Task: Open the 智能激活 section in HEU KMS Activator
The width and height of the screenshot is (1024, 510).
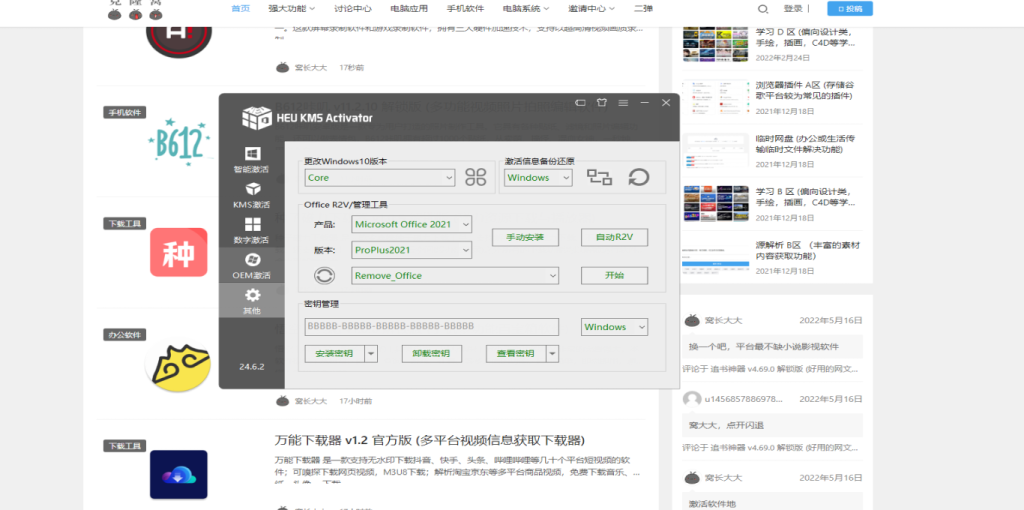Action: coord(251,159)
